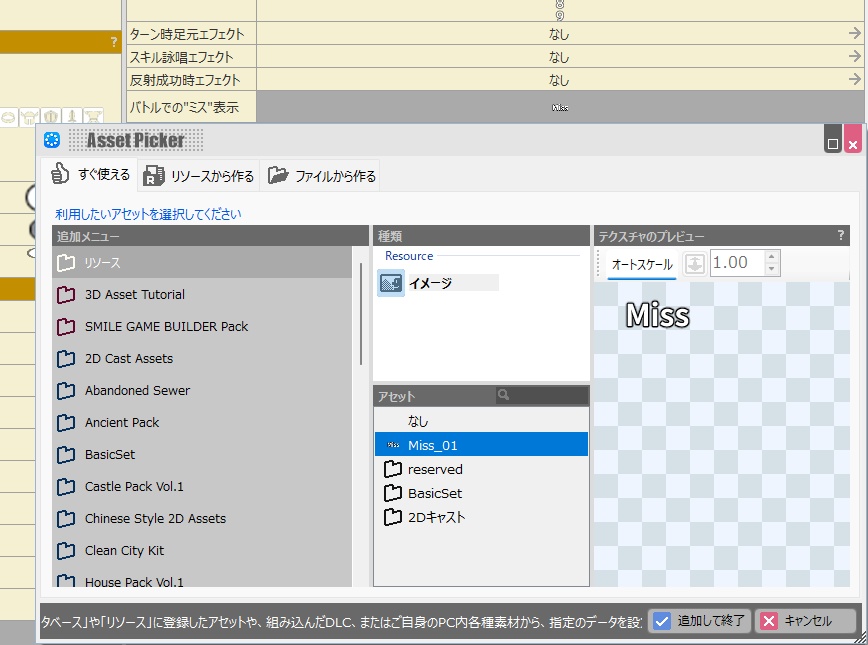Click the folder icon beside Ancient Pack
This screenshot has height=645, width=868.
(x=66, y=422)
